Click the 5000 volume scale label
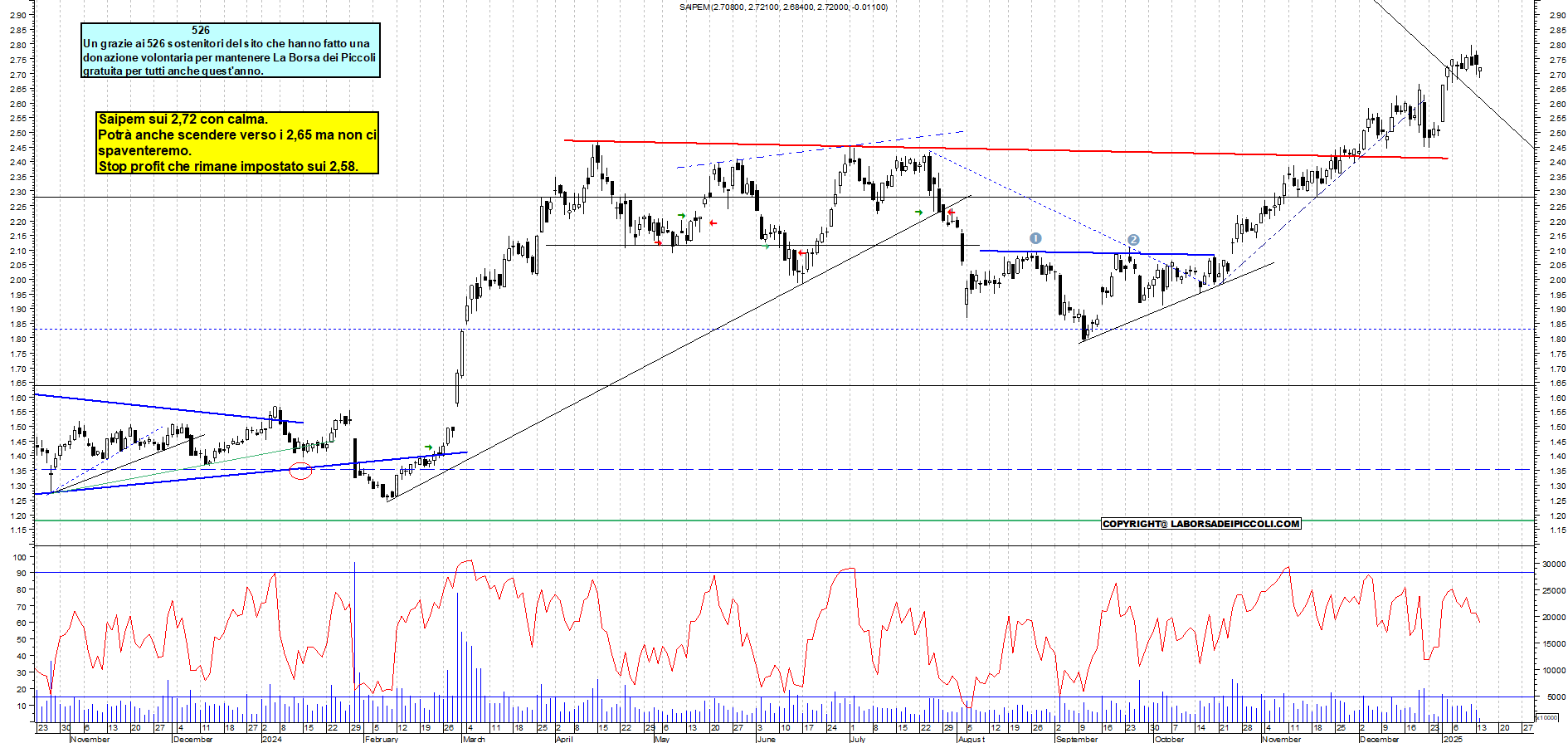1568x743 pixels. (x=1556, y=697)
